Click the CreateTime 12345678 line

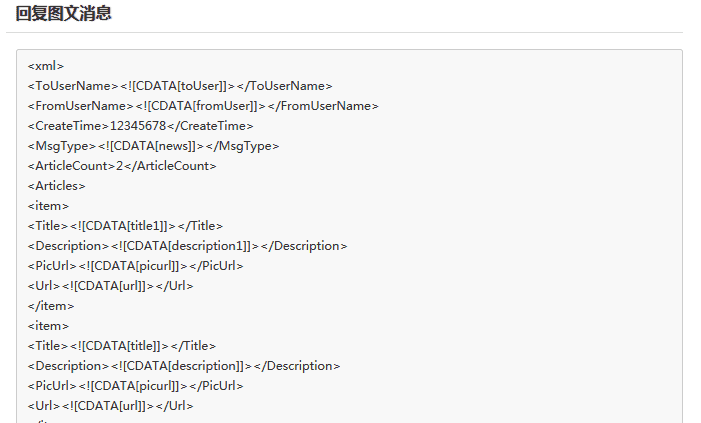tap(140, 126)
